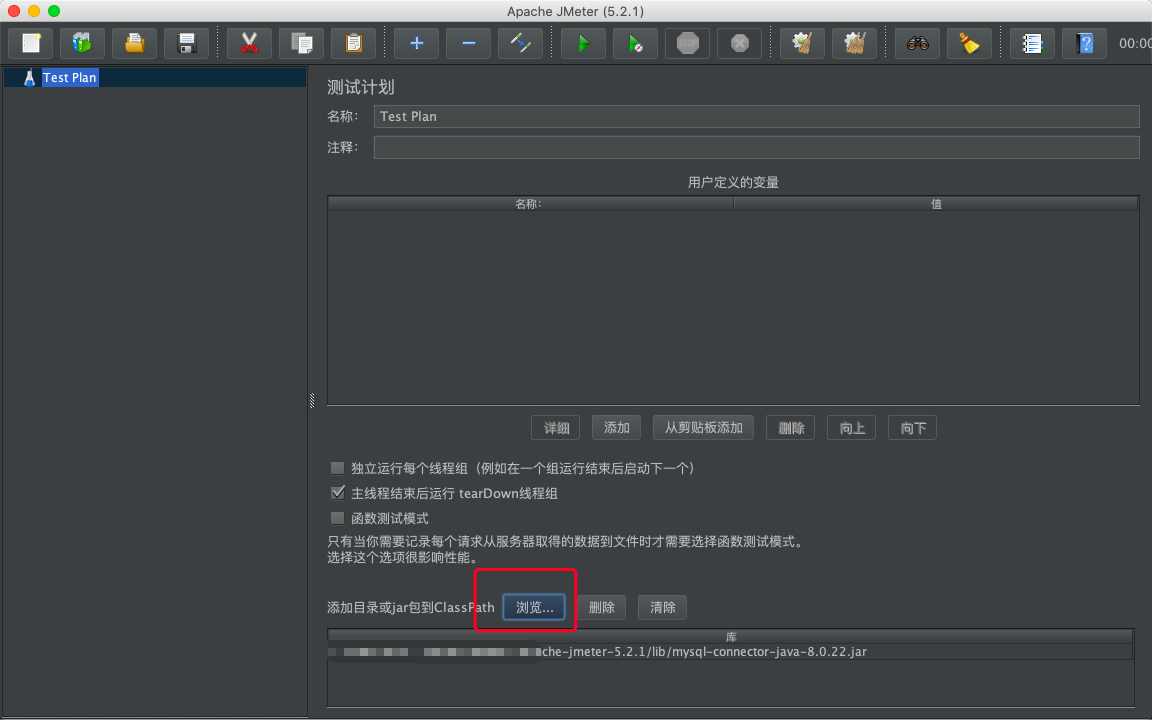Paste from clipboard toolbar icon
This screenshot has height=720, width=1152.
coord(353,43)
